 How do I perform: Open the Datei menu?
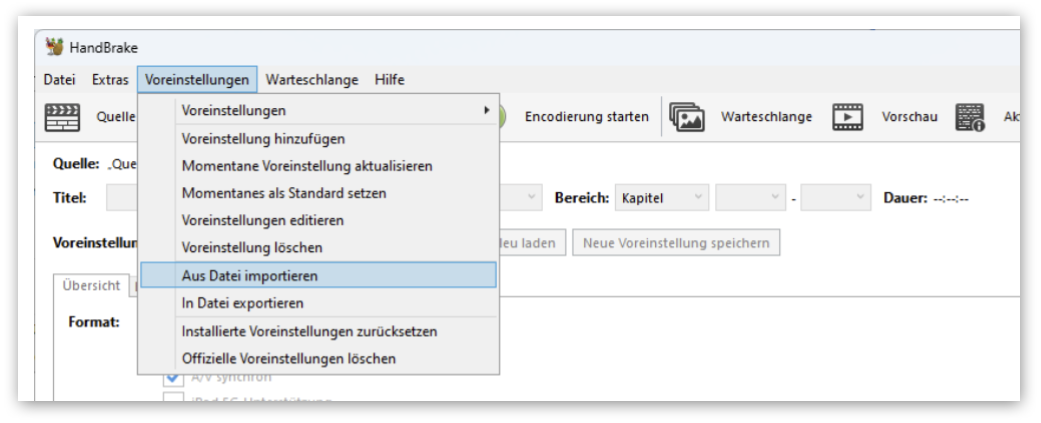tap(59, 80)
